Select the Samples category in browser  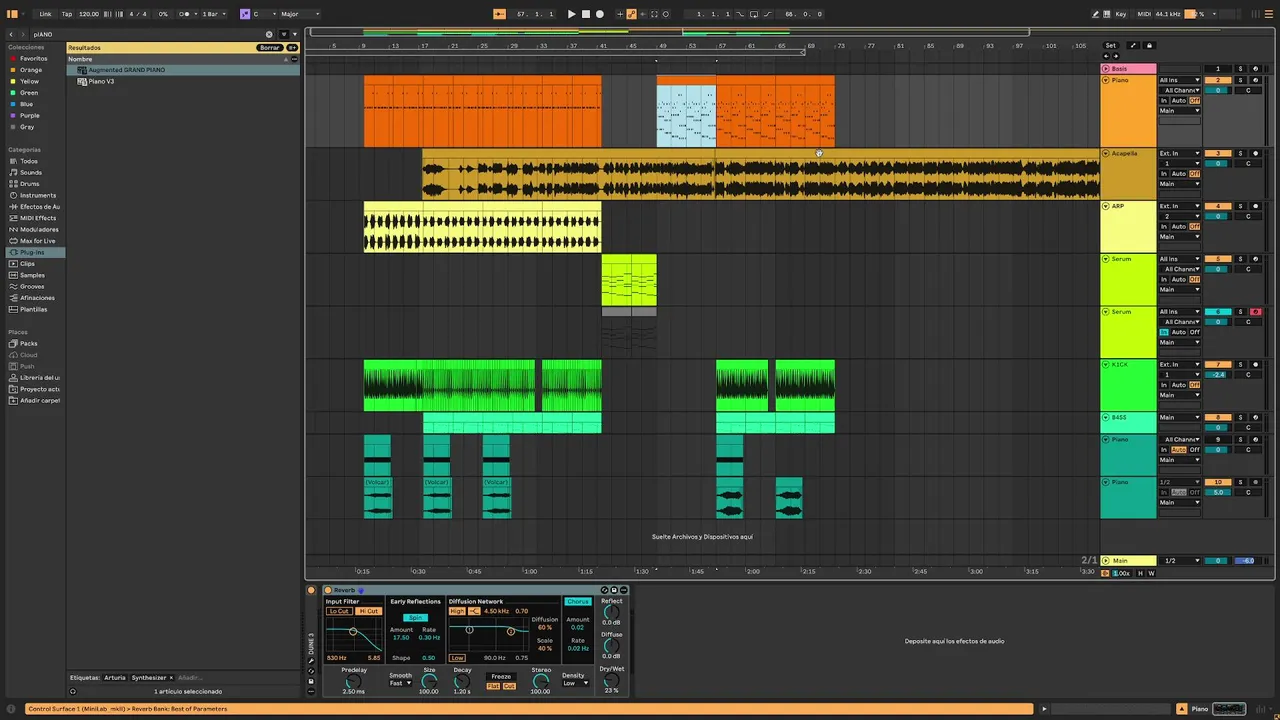[x=32, y=275]
